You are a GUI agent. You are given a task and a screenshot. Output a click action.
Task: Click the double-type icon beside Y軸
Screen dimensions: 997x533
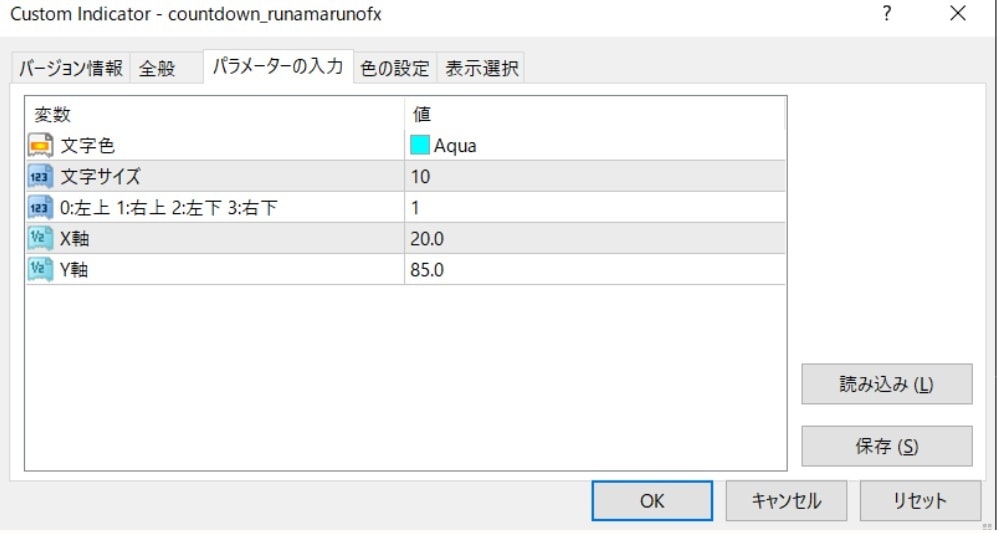40,270
